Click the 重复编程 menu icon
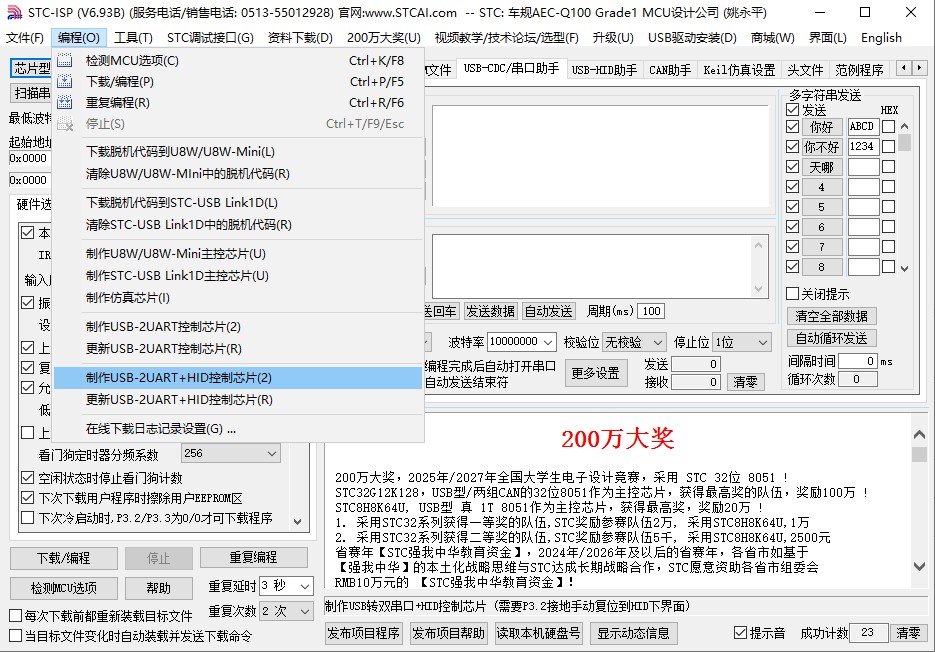 click(64, 102)
